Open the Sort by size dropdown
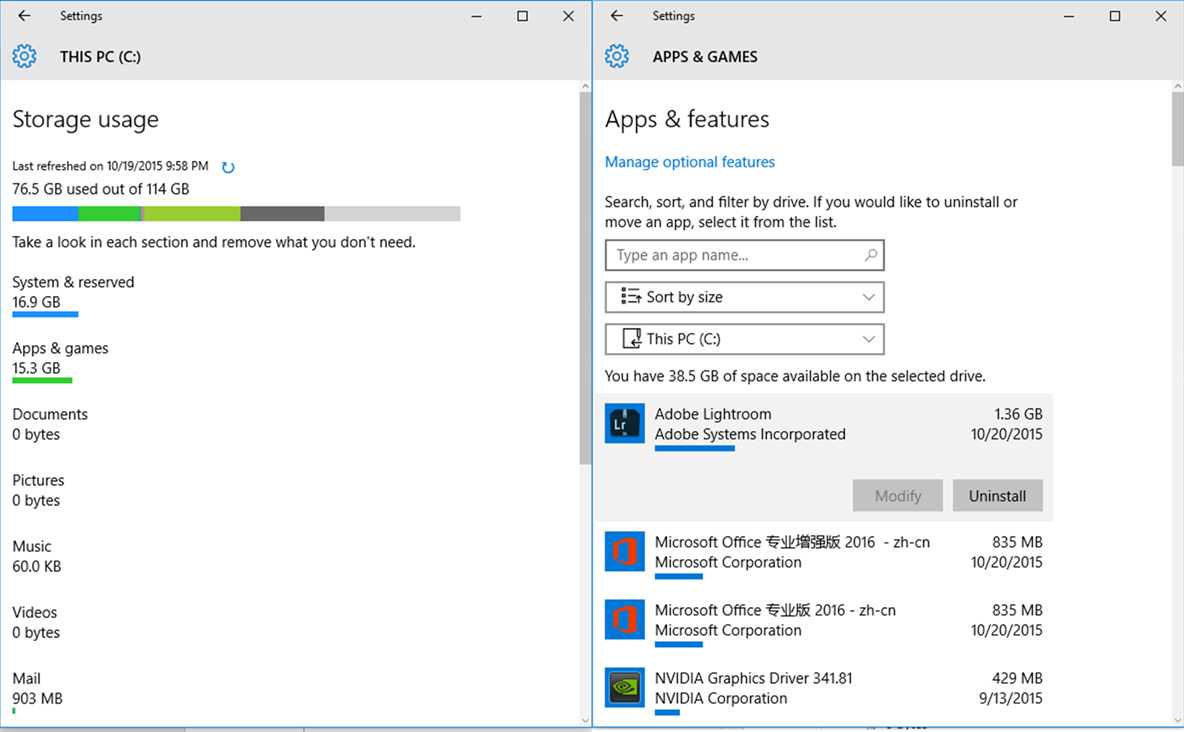The height and width of the screenshot is (732, 1184). click(x=745, y=297)
